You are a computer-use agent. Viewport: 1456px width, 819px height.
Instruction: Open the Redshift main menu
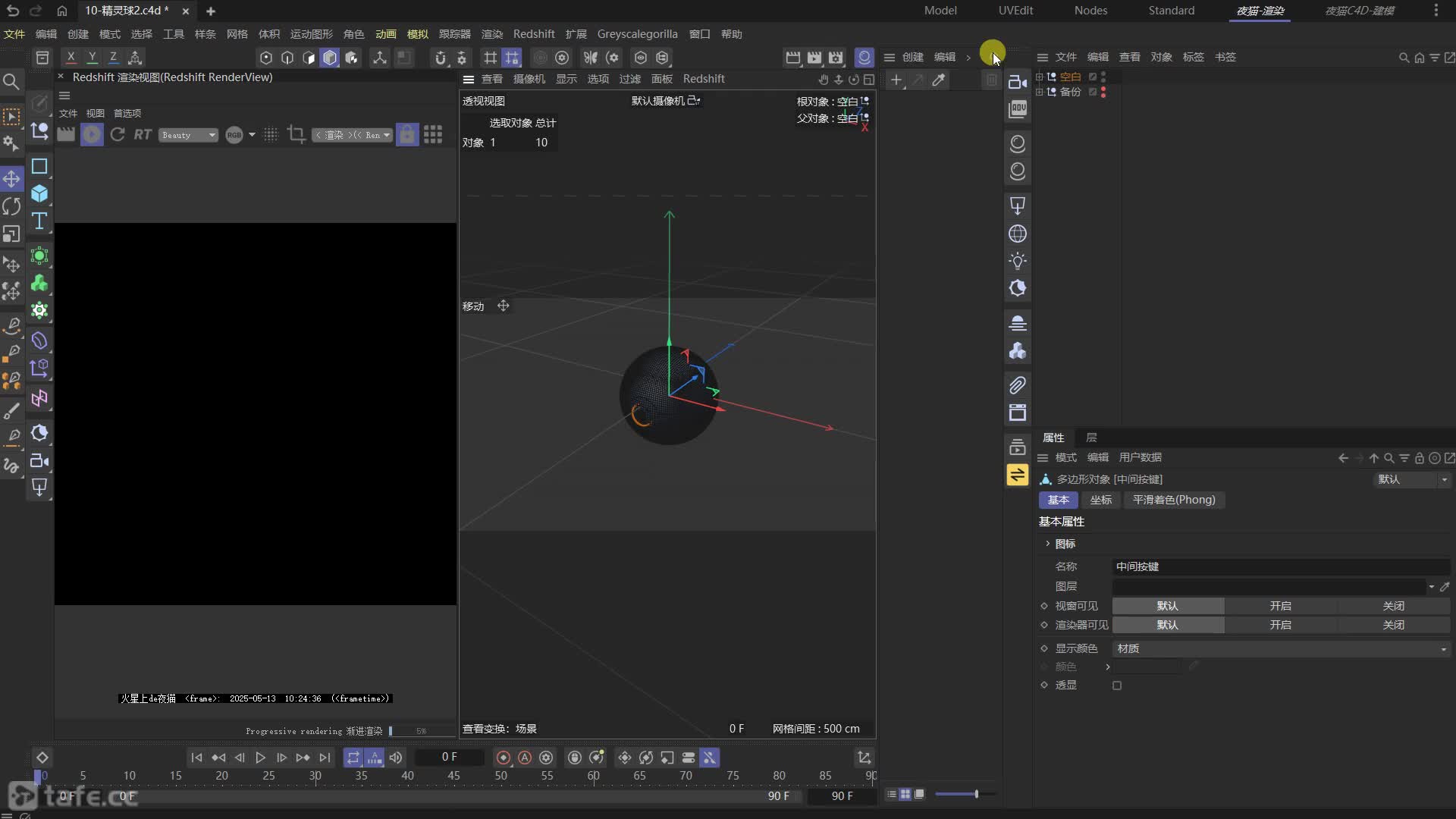534,34
